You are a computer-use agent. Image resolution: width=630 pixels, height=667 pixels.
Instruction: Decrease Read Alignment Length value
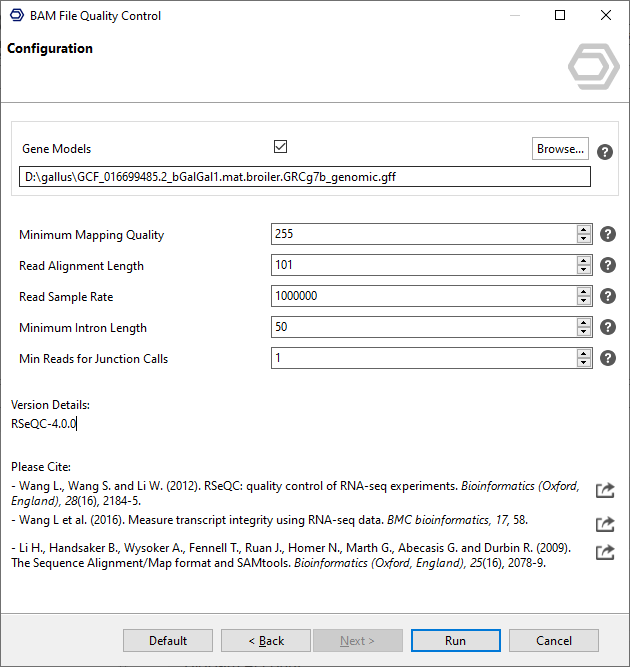(x=584, y=270)
